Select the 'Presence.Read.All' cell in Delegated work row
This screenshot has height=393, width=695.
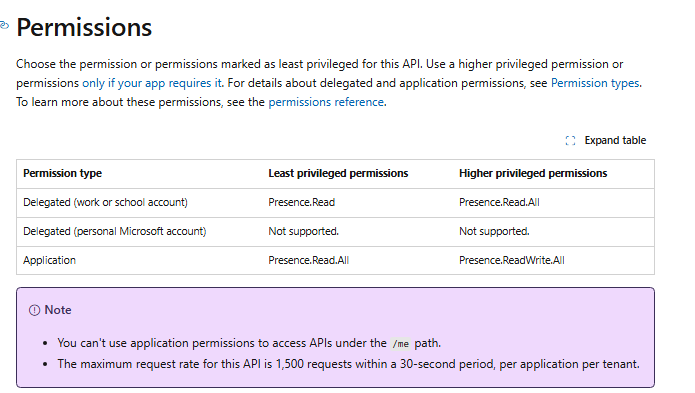point(500,202)
